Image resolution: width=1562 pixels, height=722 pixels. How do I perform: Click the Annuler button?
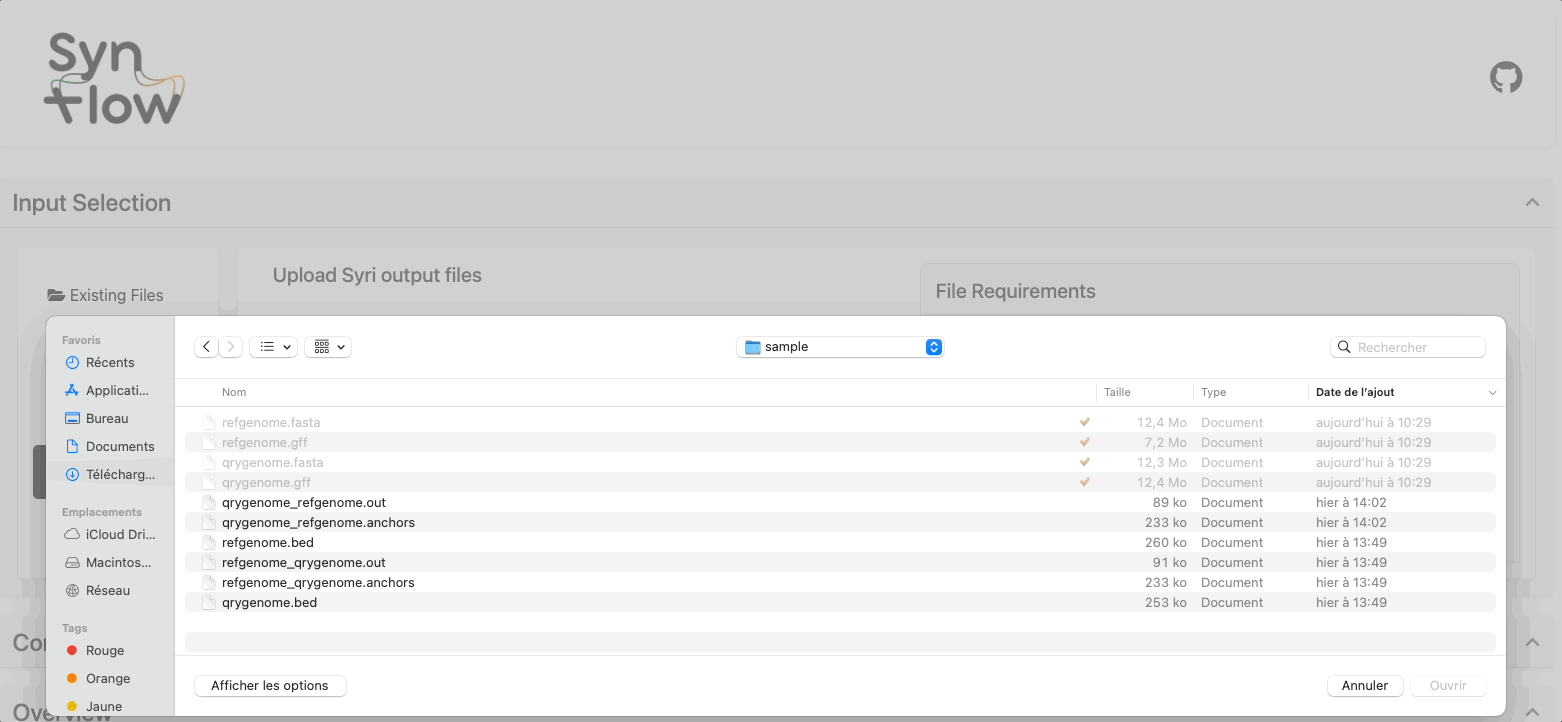1365,685
